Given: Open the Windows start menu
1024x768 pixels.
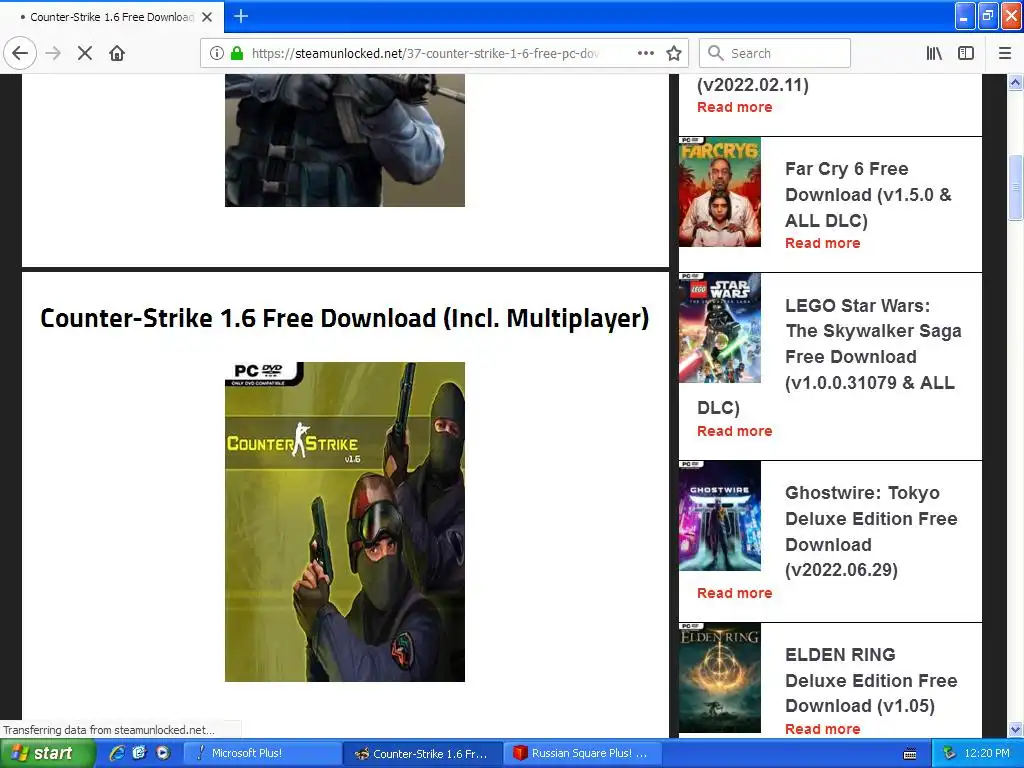Looking at the screenshot, I should pyautogui.click(x=47, y=753).
